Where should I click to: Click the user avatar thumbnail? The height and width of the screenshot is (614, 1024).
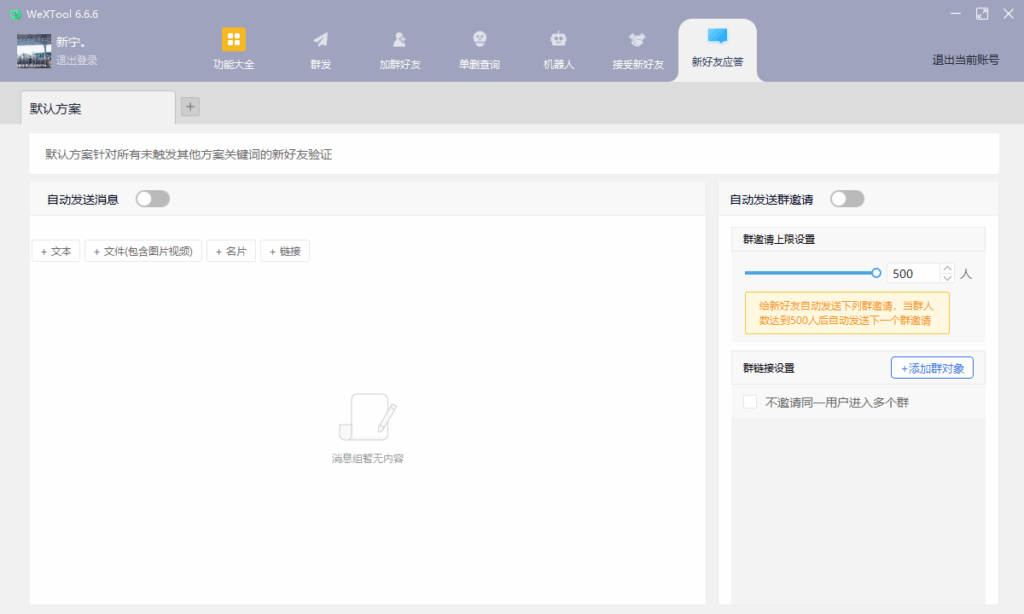point(34,51)
